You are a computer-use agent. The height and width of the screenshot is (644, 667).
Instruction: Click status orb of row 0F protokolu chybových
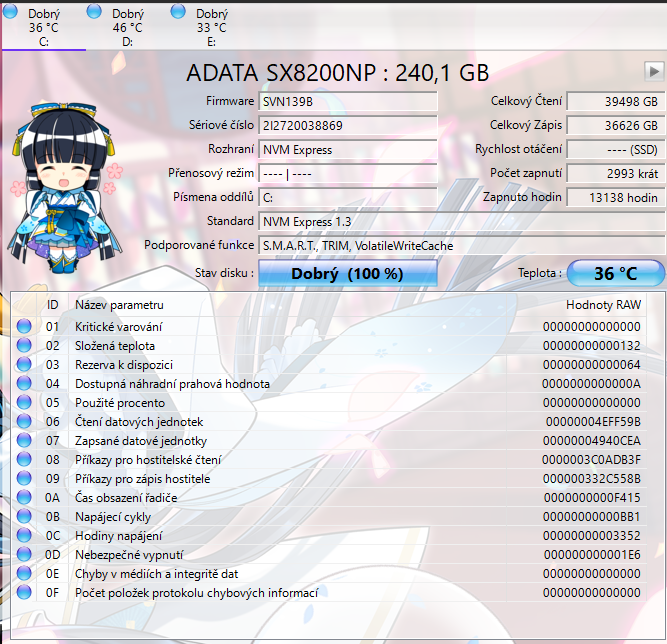24,592
